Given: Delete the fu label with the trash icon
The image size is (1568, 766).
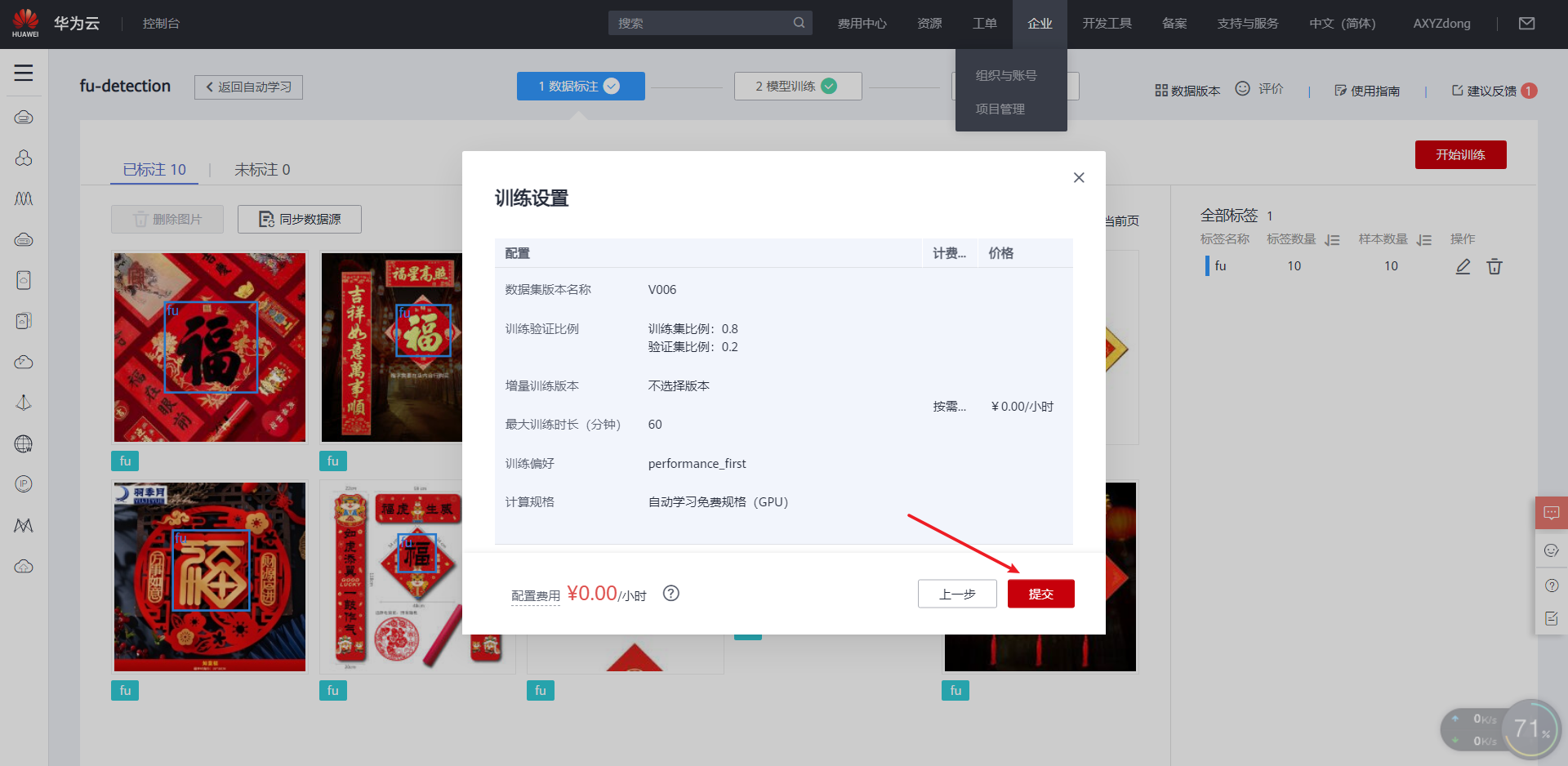Looking at the screenshot, I should (x=1494, y=266).
